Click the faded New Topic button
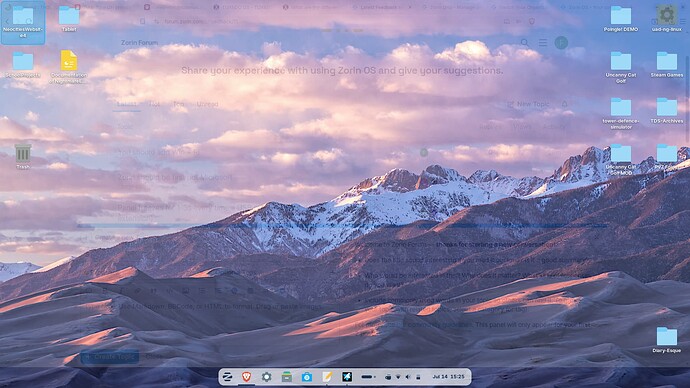 tap(528, 104)
